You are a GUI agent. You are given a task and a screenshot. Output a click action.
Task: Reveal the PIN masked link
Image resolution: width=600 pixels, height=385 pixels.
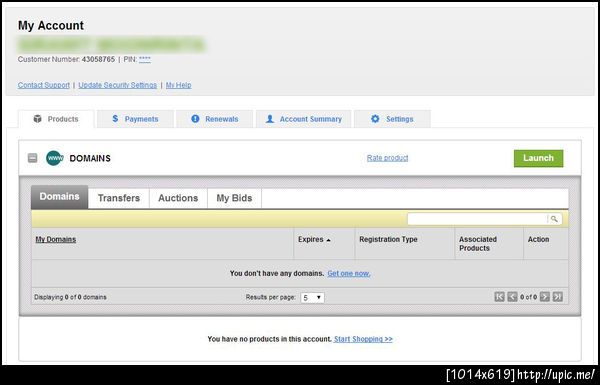(x=145, y=59)
